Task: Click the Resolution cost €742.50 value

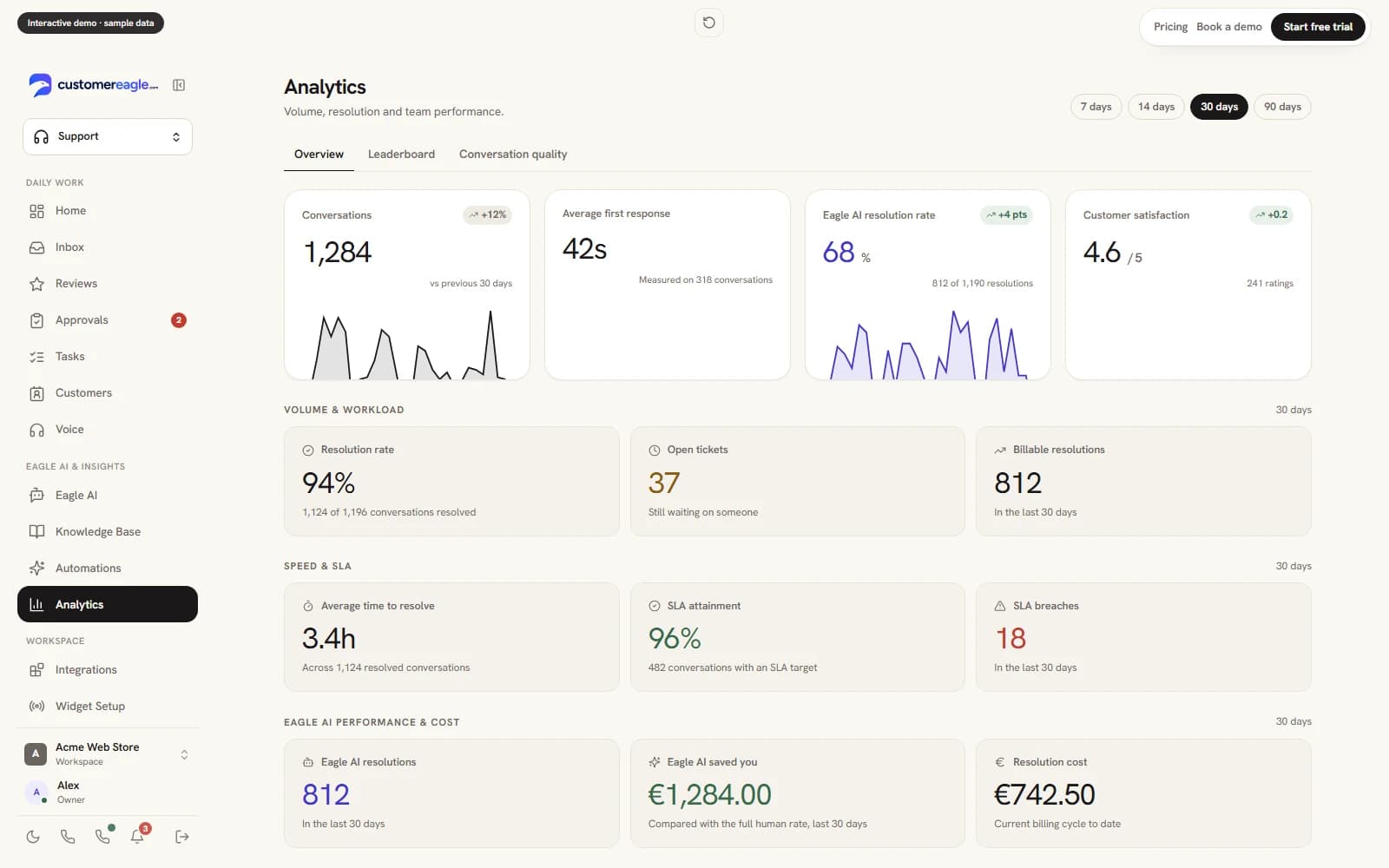Action: click(x=1044, y=795)
